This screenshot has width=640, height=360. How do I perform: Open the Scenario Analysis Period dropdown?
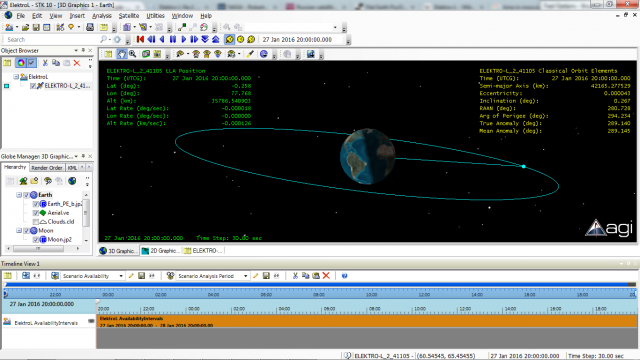(245, 276)
